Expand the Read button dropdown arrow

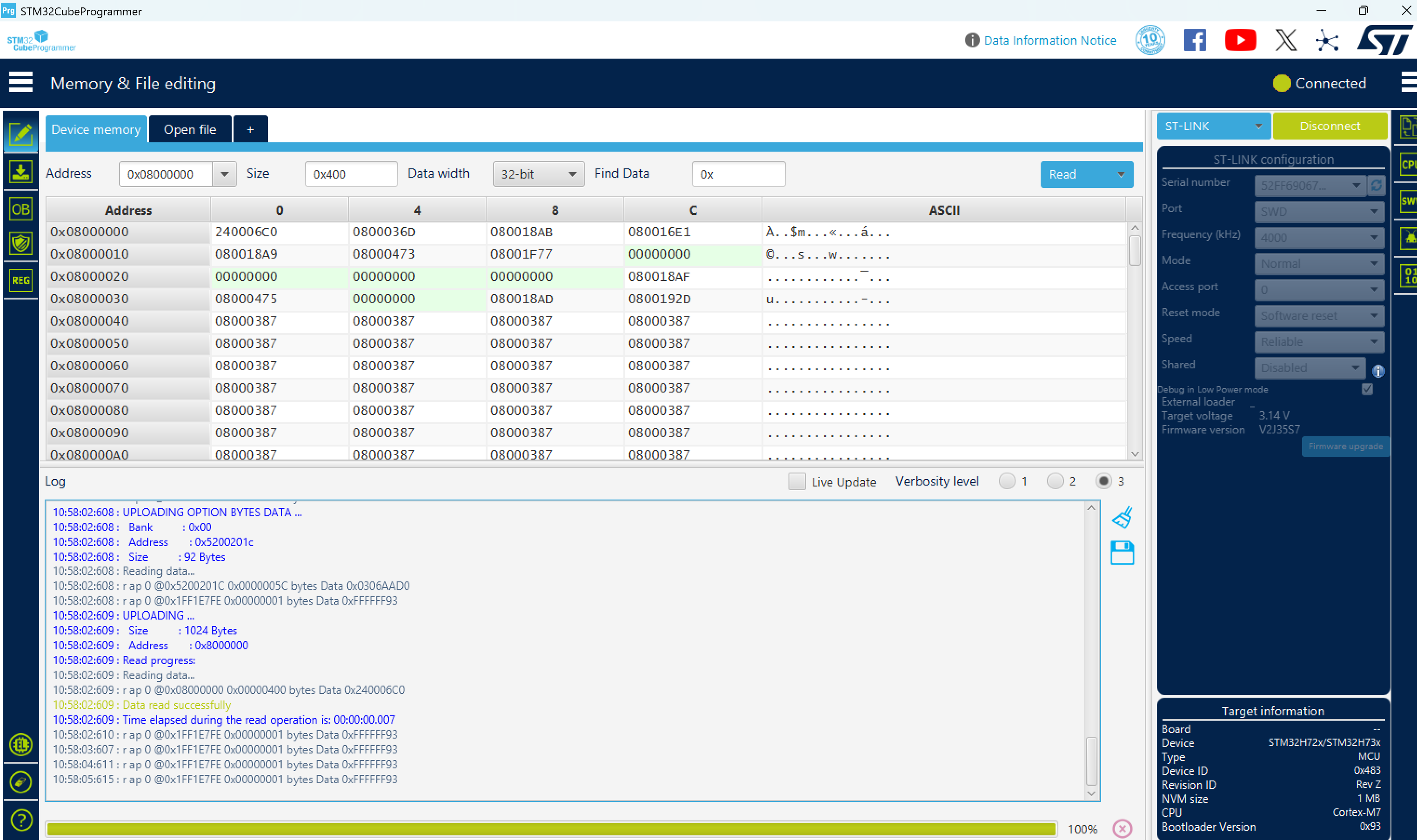point(1120,174)
